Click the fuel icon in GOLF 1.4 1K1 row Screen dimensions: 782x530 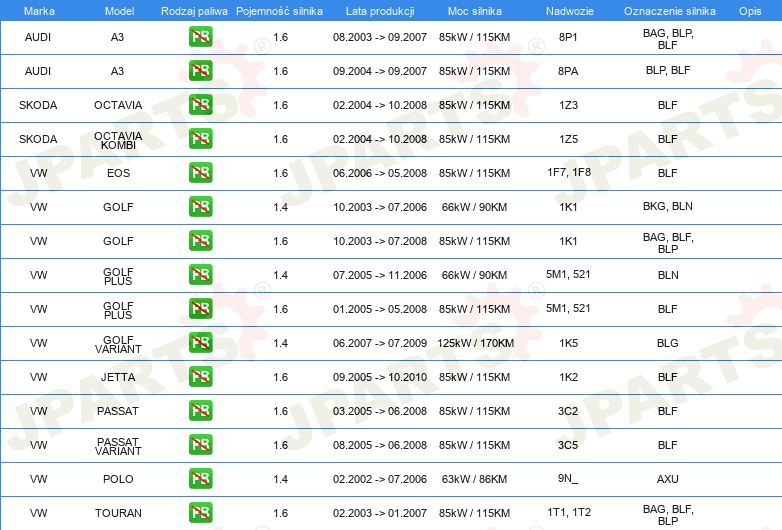click(x=200, y=207)
